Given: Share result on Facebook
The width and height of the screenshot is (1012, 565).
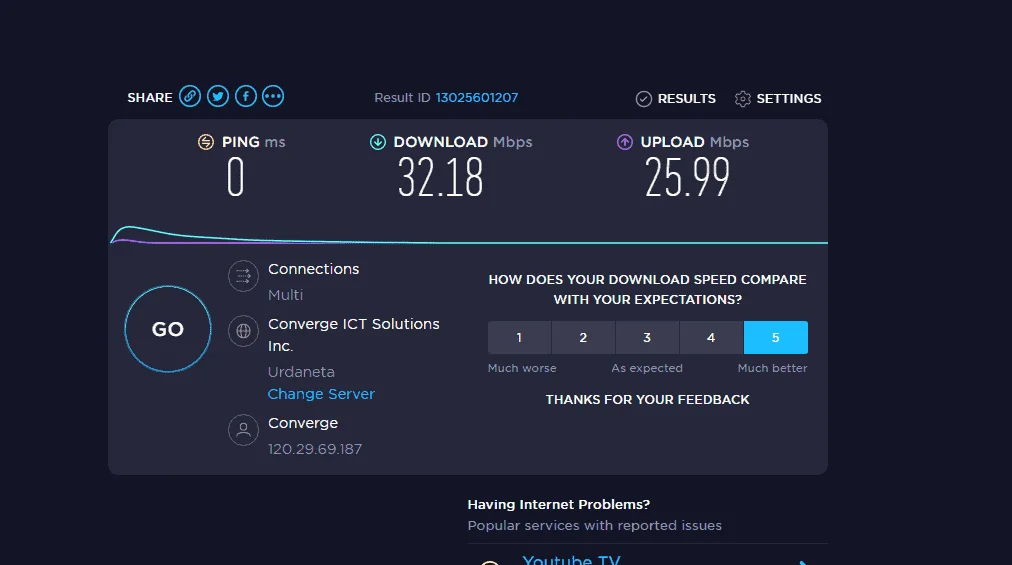Looking at the screenshot, I should (246, 97).
